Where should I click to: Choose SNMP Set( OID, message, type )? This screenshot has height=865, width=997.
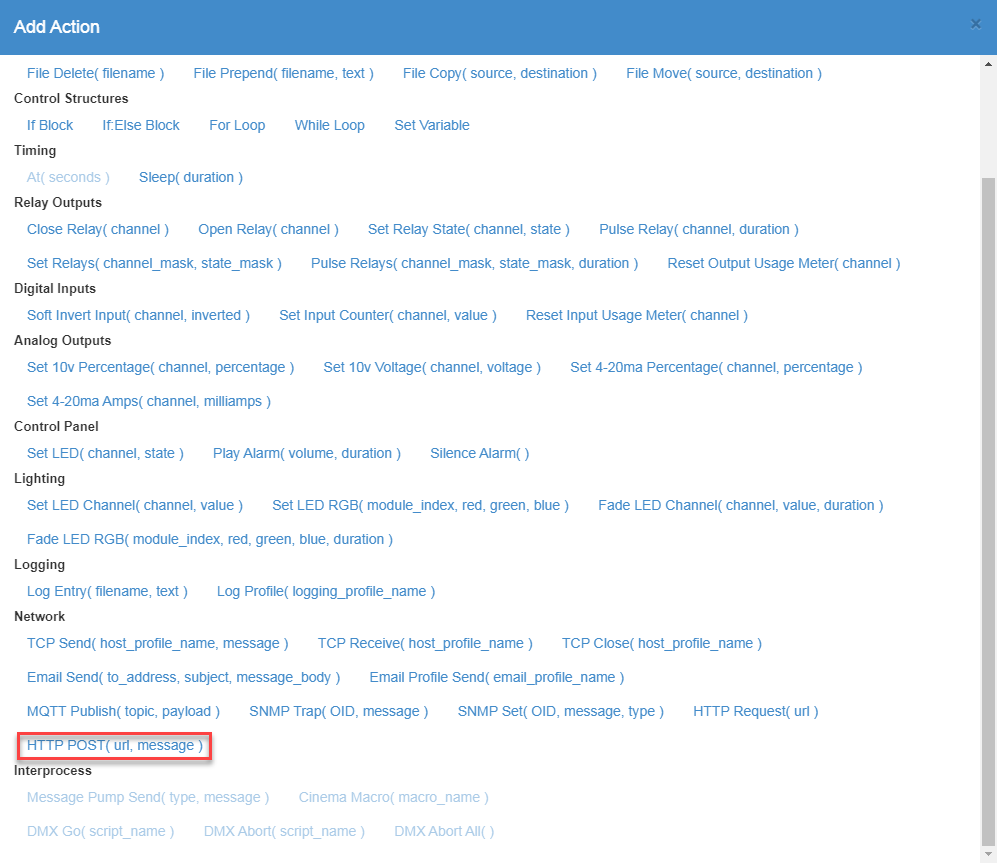560,712
